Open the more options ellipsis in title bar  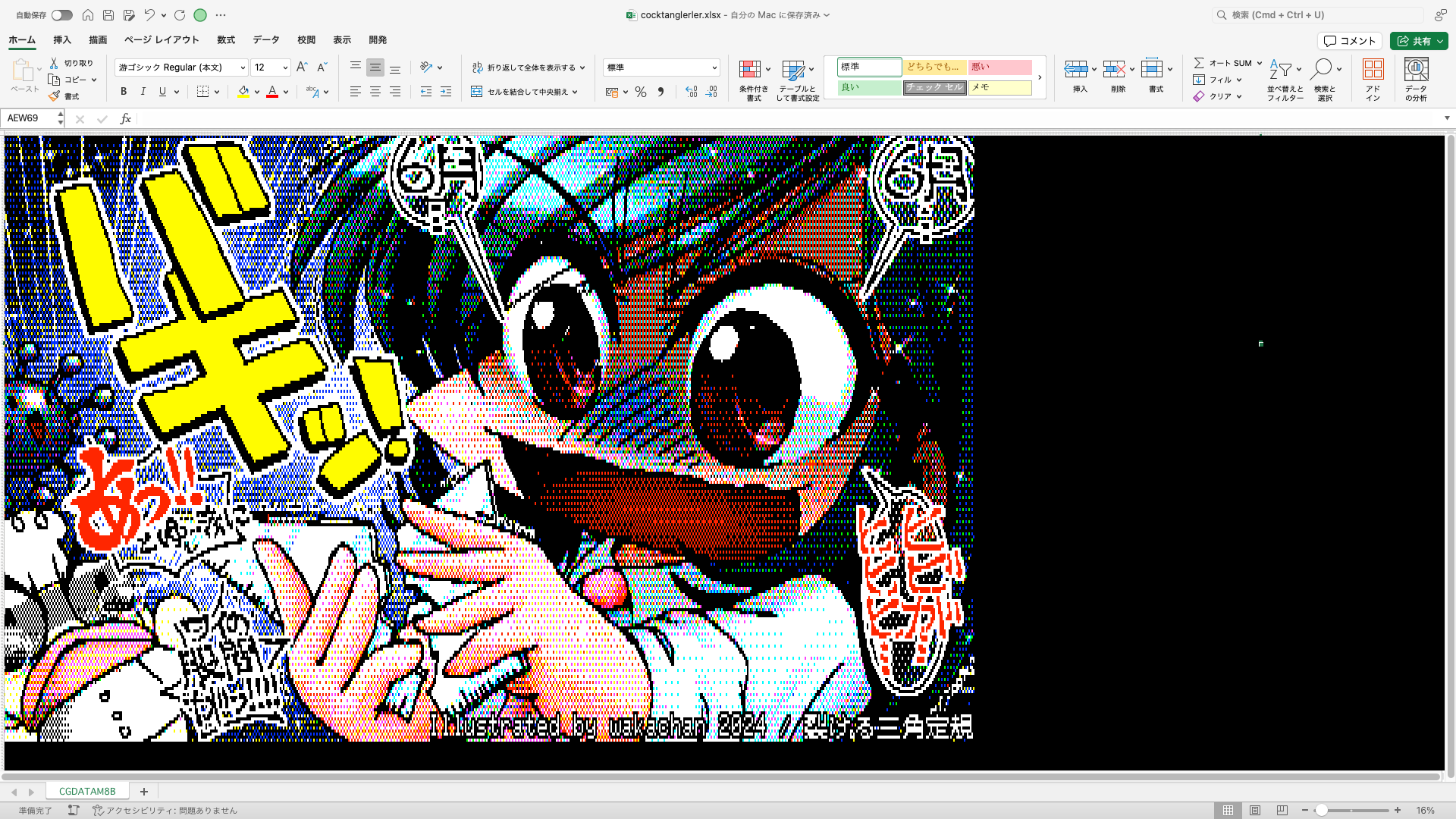[221, 15]
